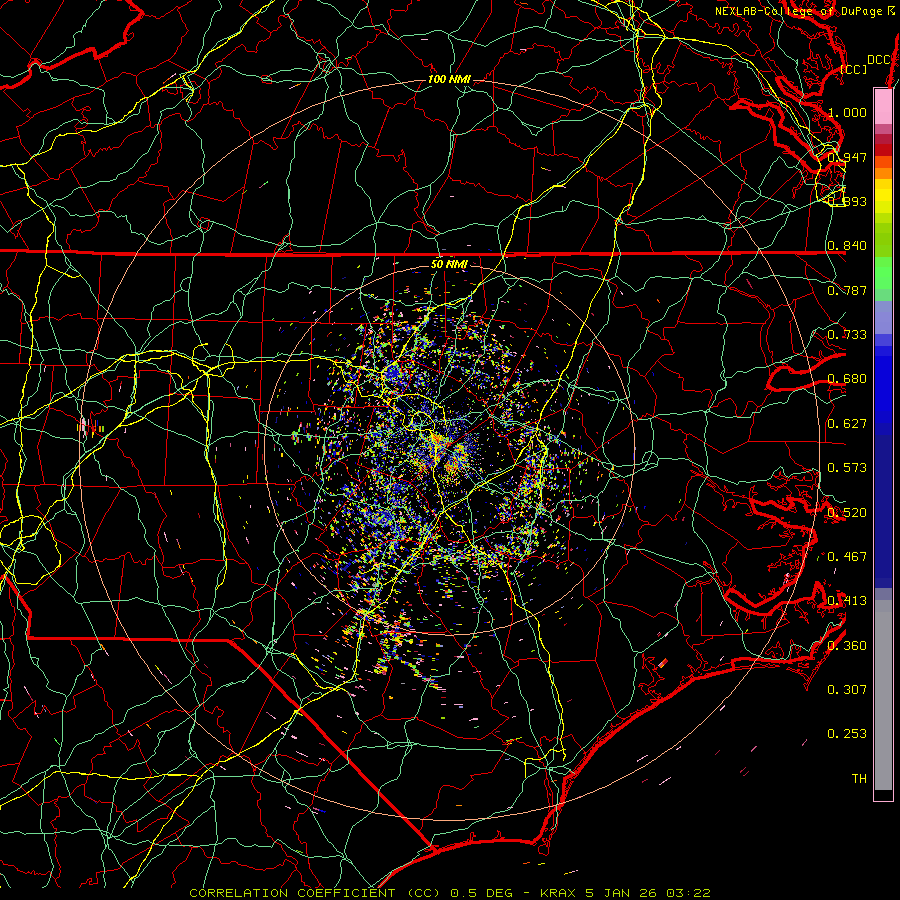This screenshot has height=900, width=900.
Task: Select the 0.840 scale value
Action: point(847,246)
